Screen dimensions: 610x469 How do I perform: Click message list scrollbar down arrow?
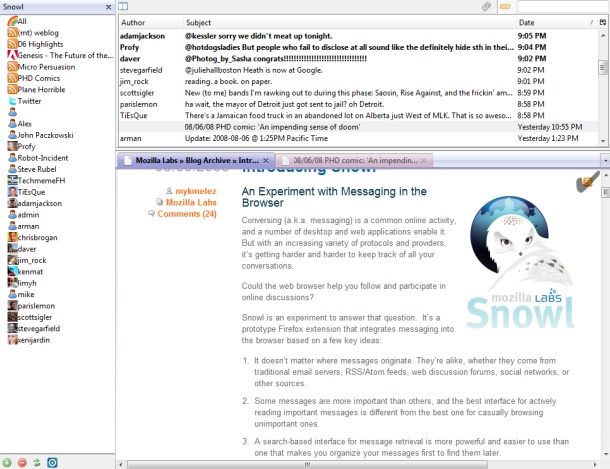tap(603, 141)
